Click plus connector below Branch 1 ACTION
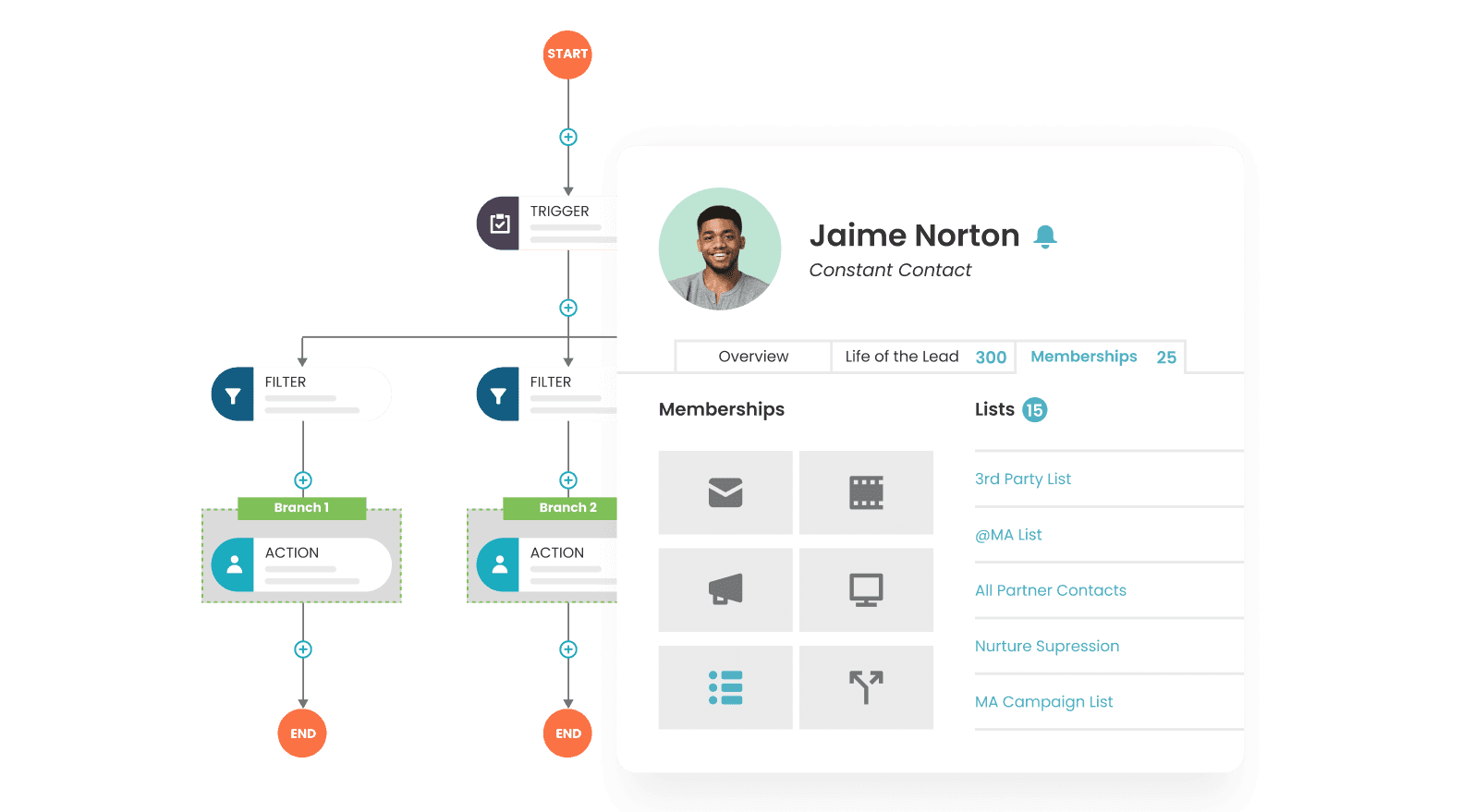This screenshot has width=1462, height=812. coord(303,649)
